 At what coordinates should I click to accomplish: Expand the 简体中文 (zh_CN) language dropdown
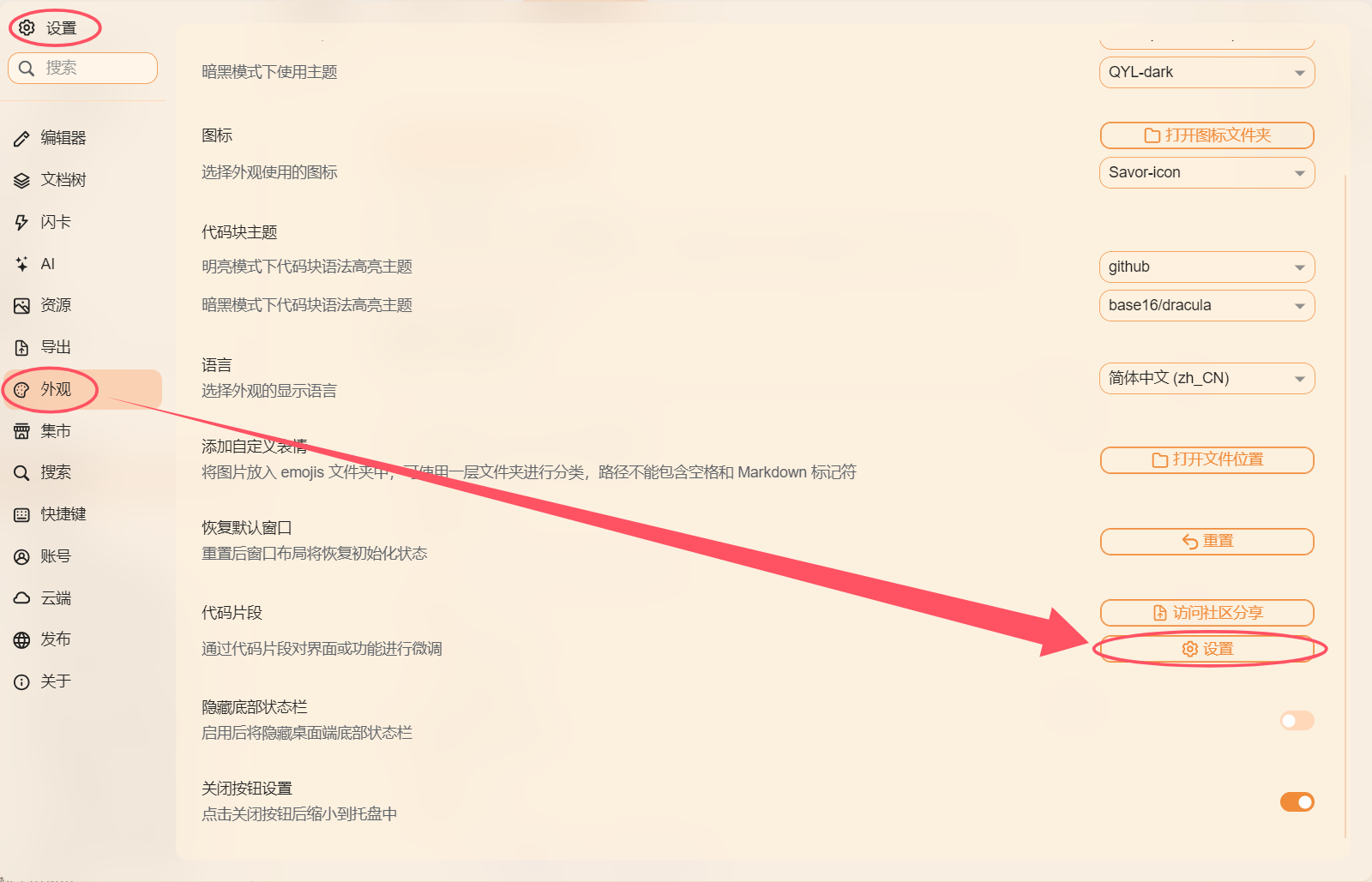click(x=1207, y=378)
